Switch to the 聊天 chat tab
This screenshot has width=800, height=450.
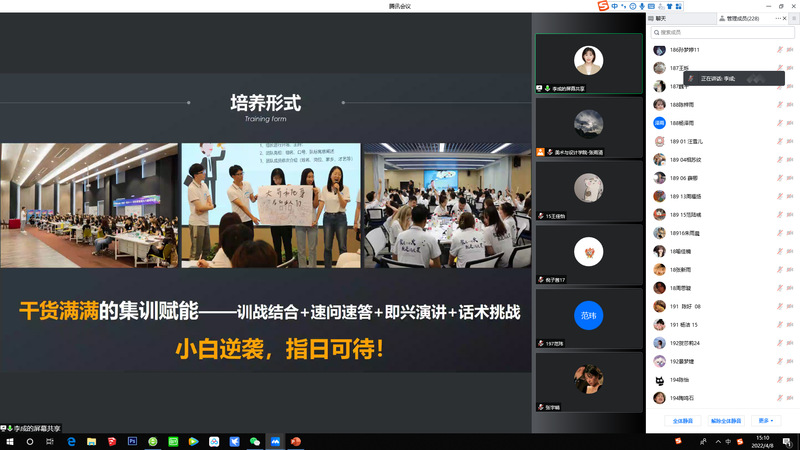[x=660, y=18]
